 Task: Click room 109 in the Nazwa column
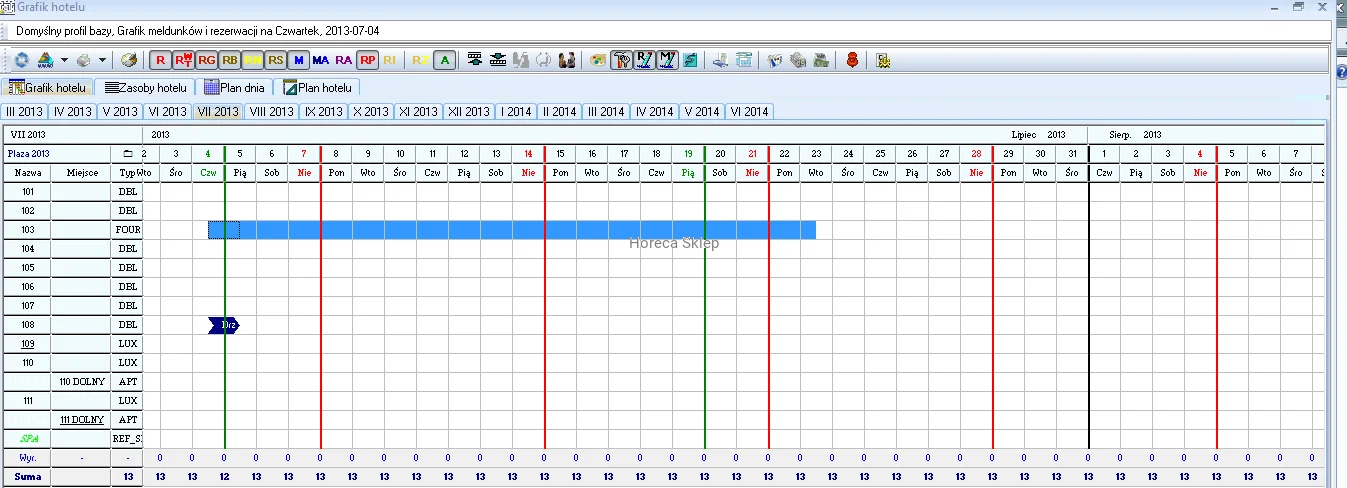(28, 343)
